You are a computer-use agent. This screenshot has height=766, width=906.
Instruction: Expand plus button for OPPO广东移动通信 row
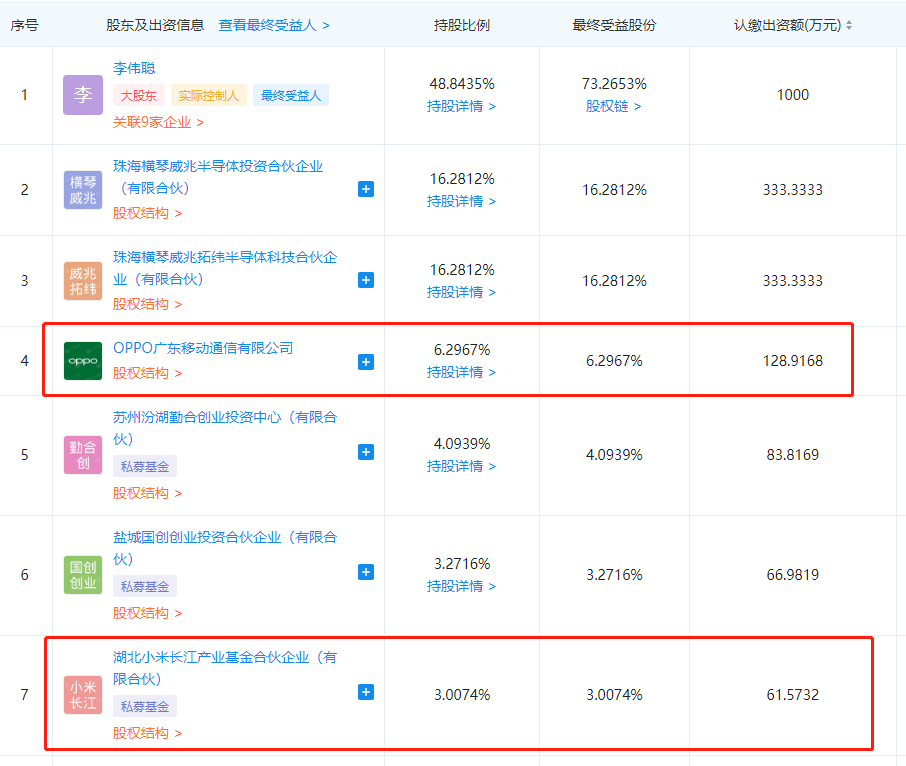[x=366, y=361]
